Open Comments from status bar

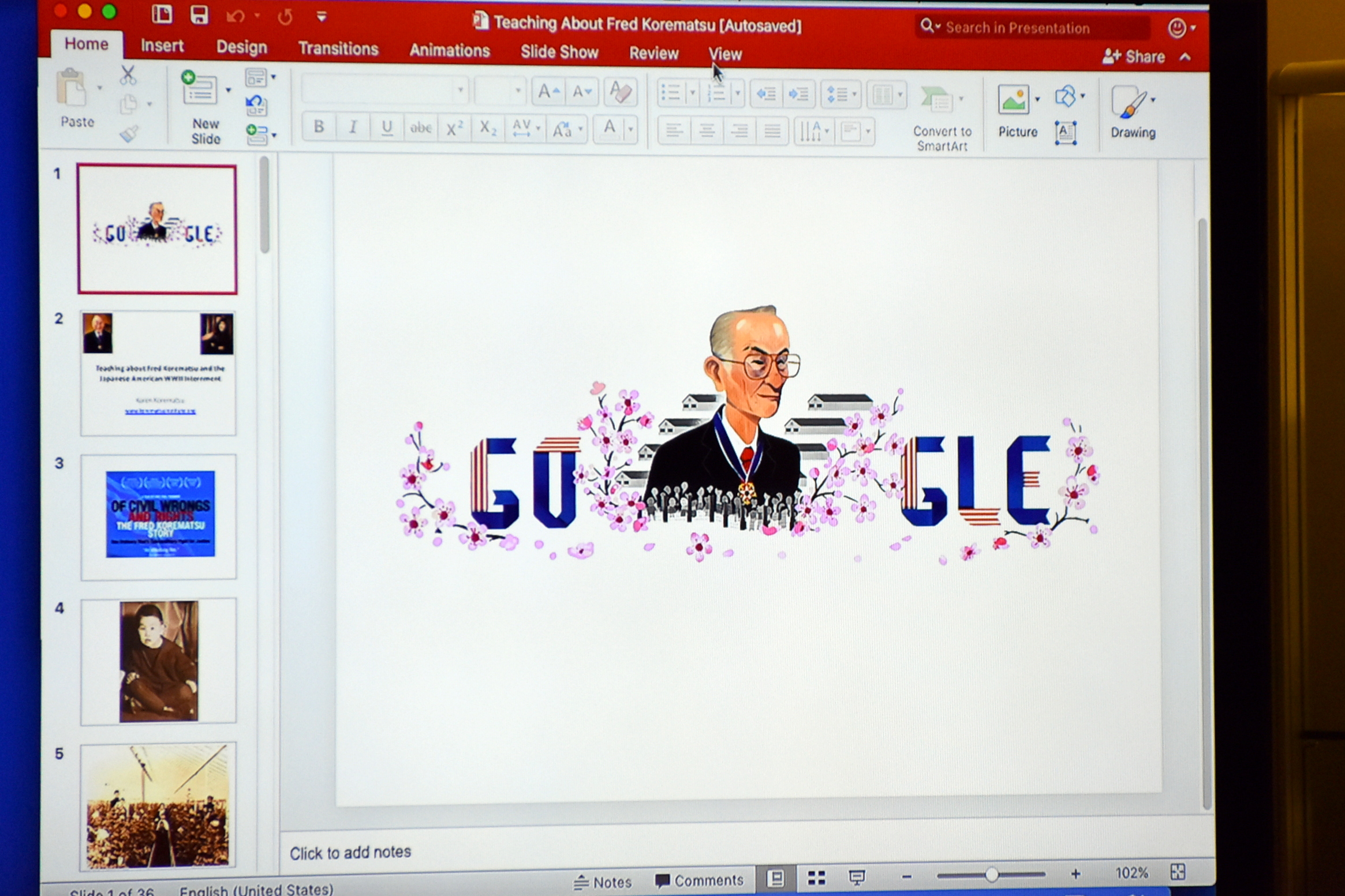coord(699,881)
